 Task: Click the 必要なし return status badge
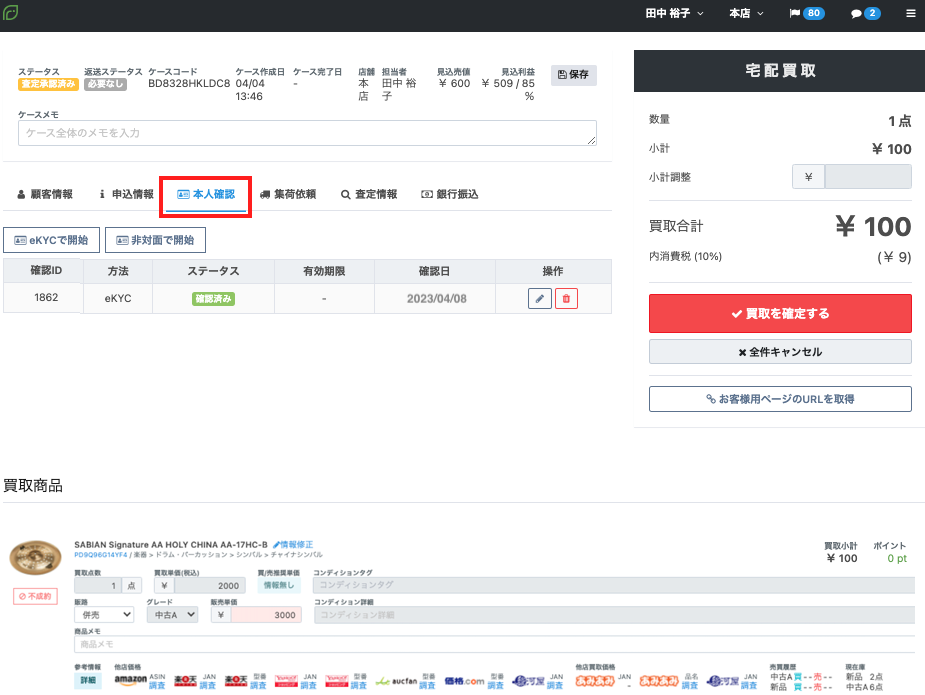(x=106, y=84)
